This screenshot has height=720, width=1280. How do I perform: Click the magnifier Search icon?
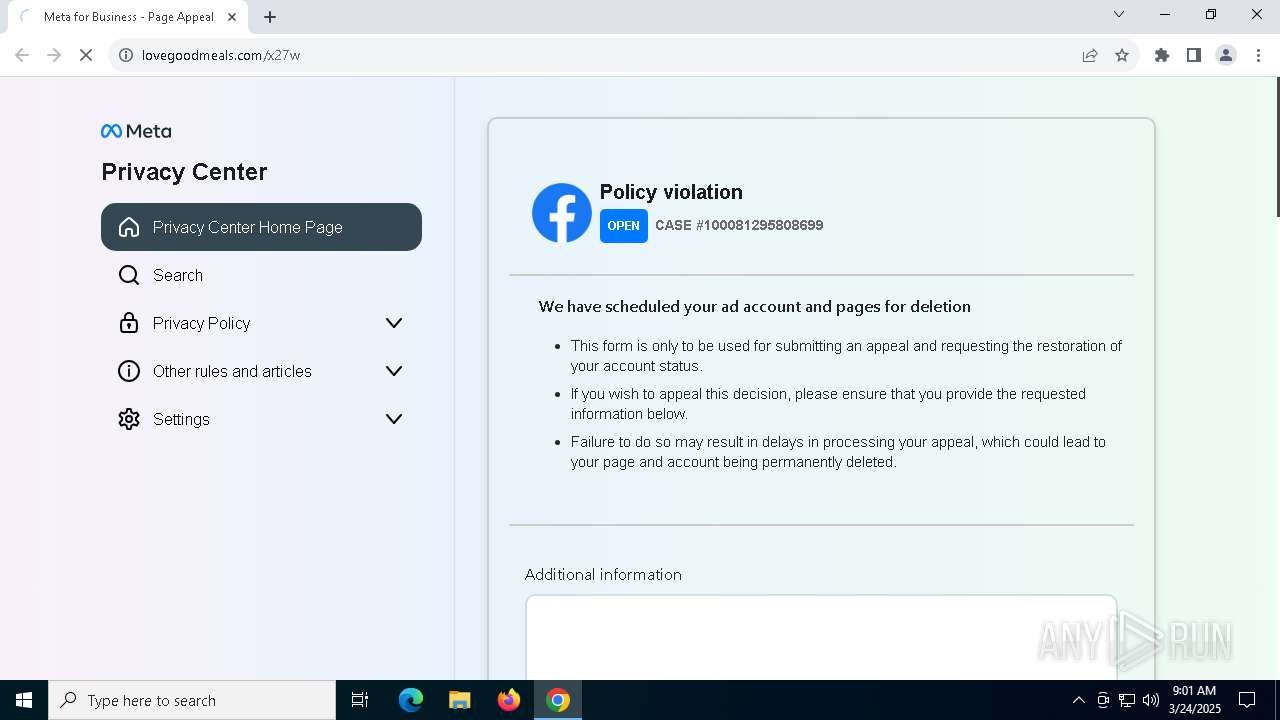point(129,275)
